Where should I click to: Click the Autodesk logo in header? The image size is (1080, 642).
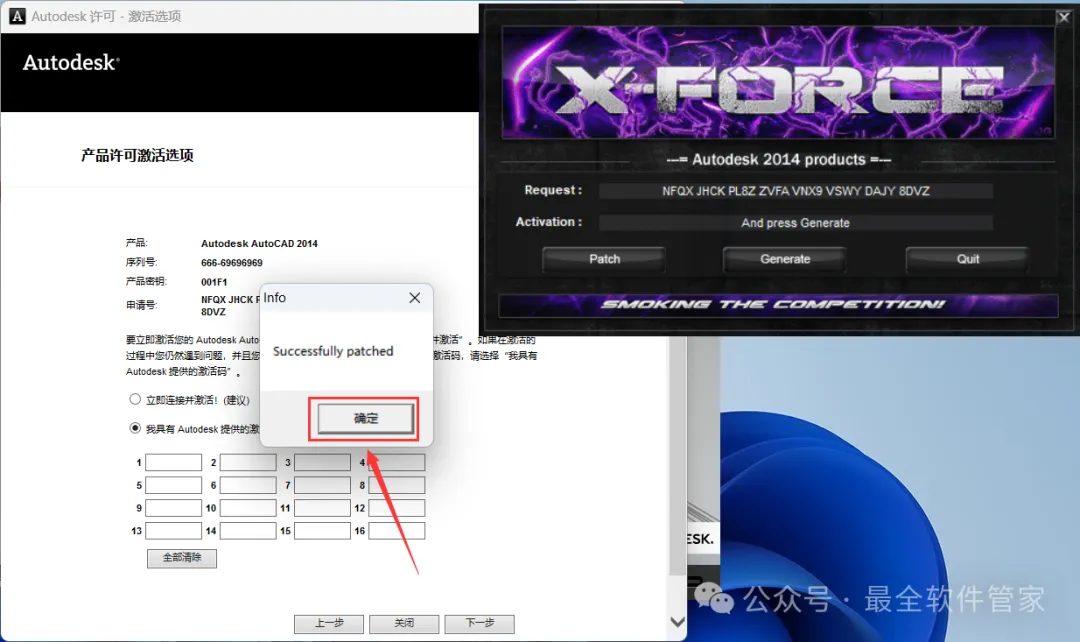72,63
